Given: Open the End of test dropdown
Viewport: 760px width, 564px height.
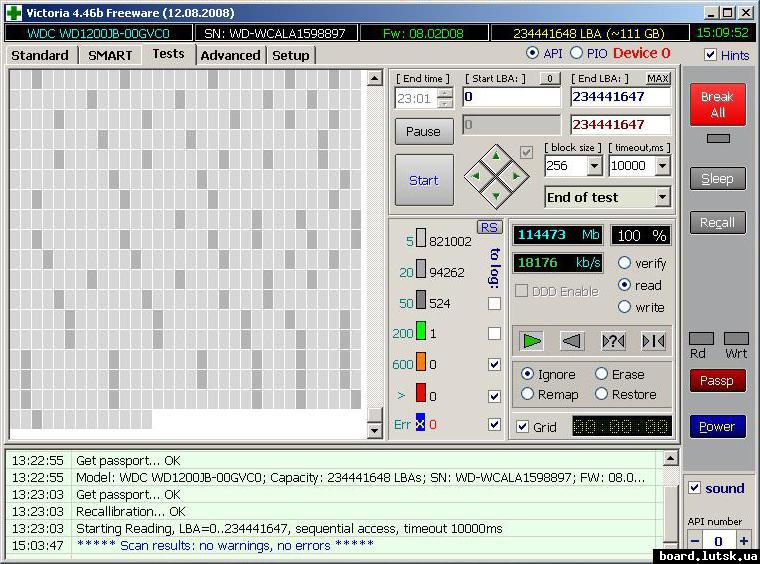Looking at the screenshot, I should tap(661, 198).
